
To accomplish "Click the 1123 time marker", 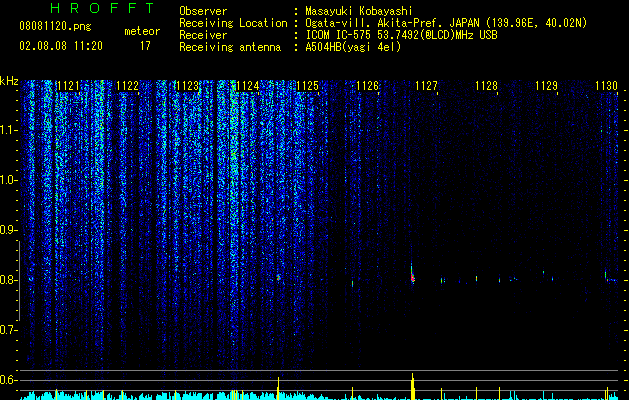I will (188, 86).
